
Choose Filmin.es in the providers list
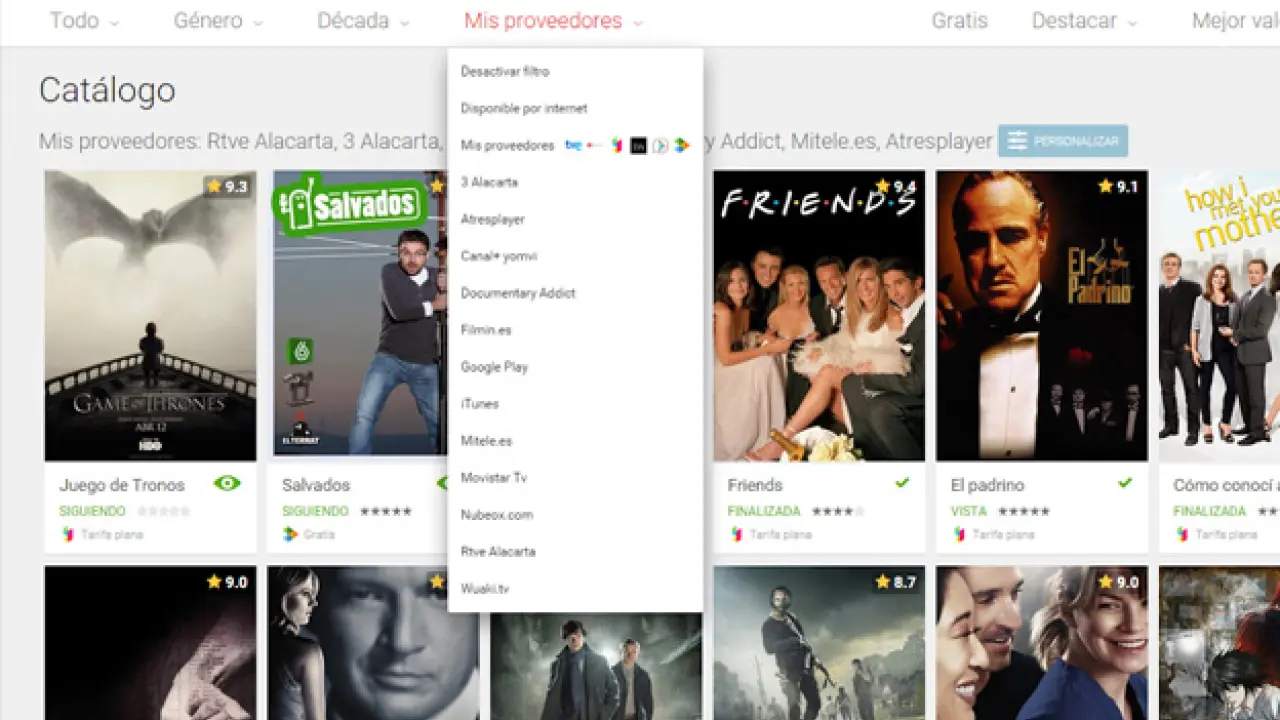pyautogui.click(x=486, y=330)
